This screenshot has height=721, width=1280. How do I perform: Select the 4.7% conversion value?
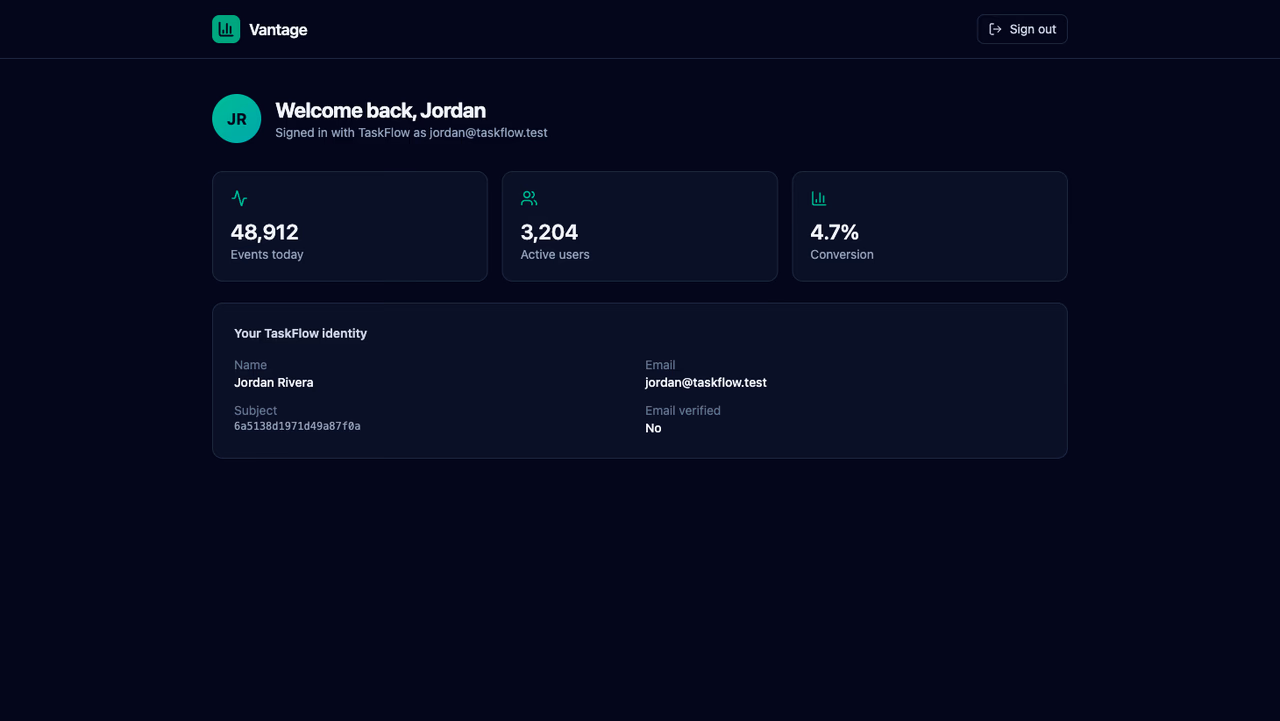(835, 232)
